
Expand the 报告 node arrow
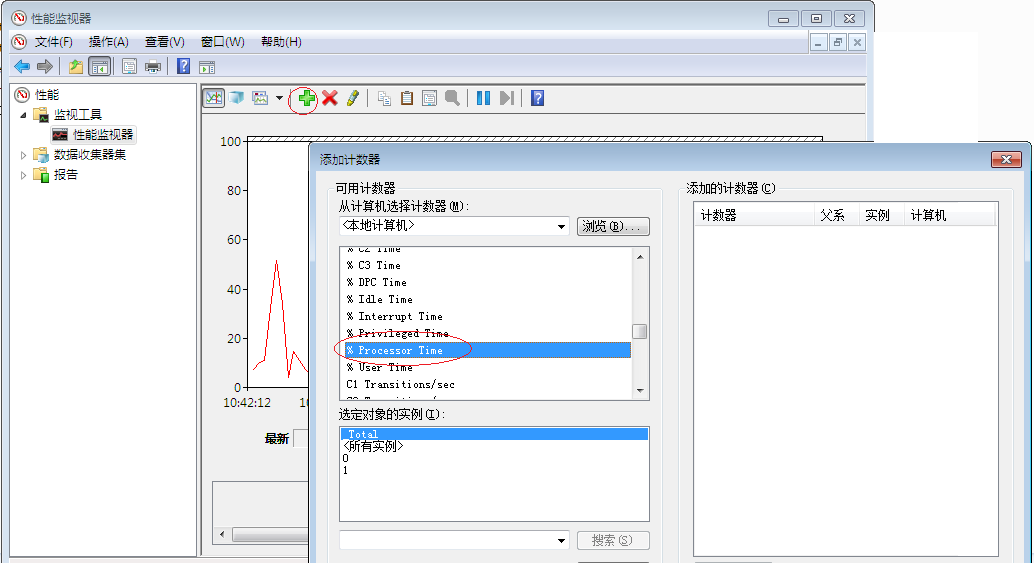point(23,175)
